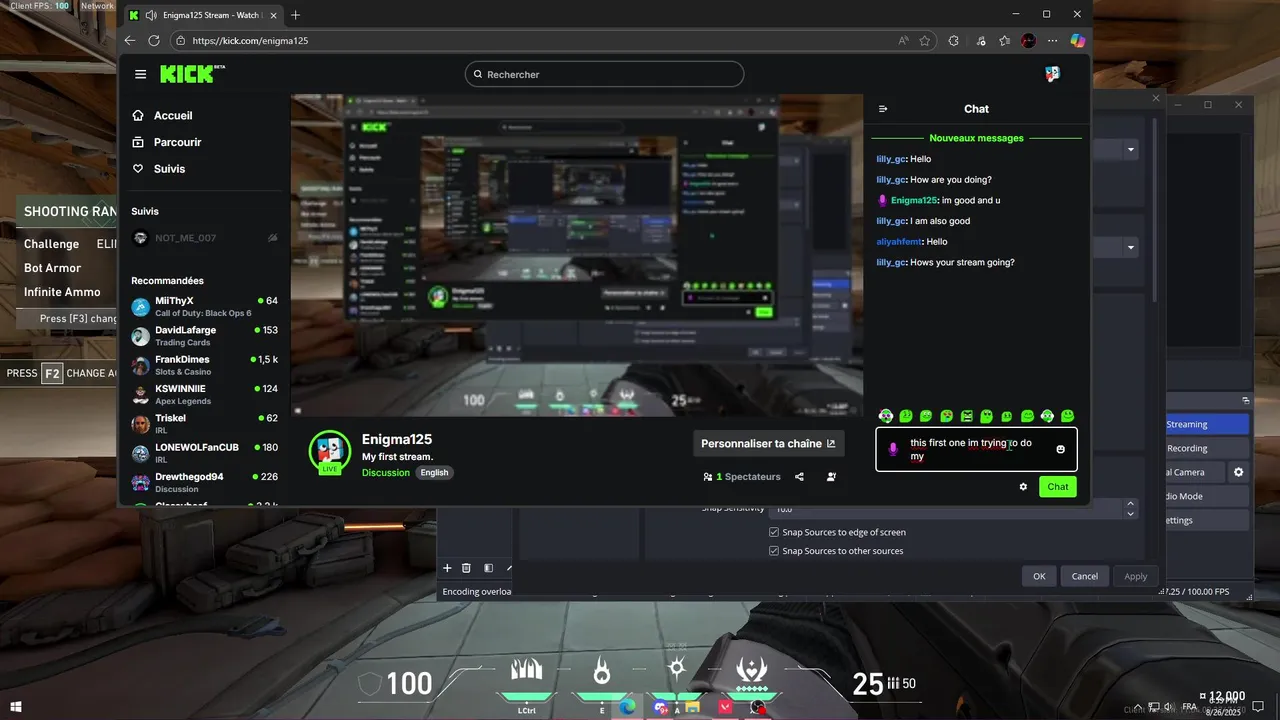Open recommended channel KSWINNIIE

pyautogui.click(x=204, y=394)
